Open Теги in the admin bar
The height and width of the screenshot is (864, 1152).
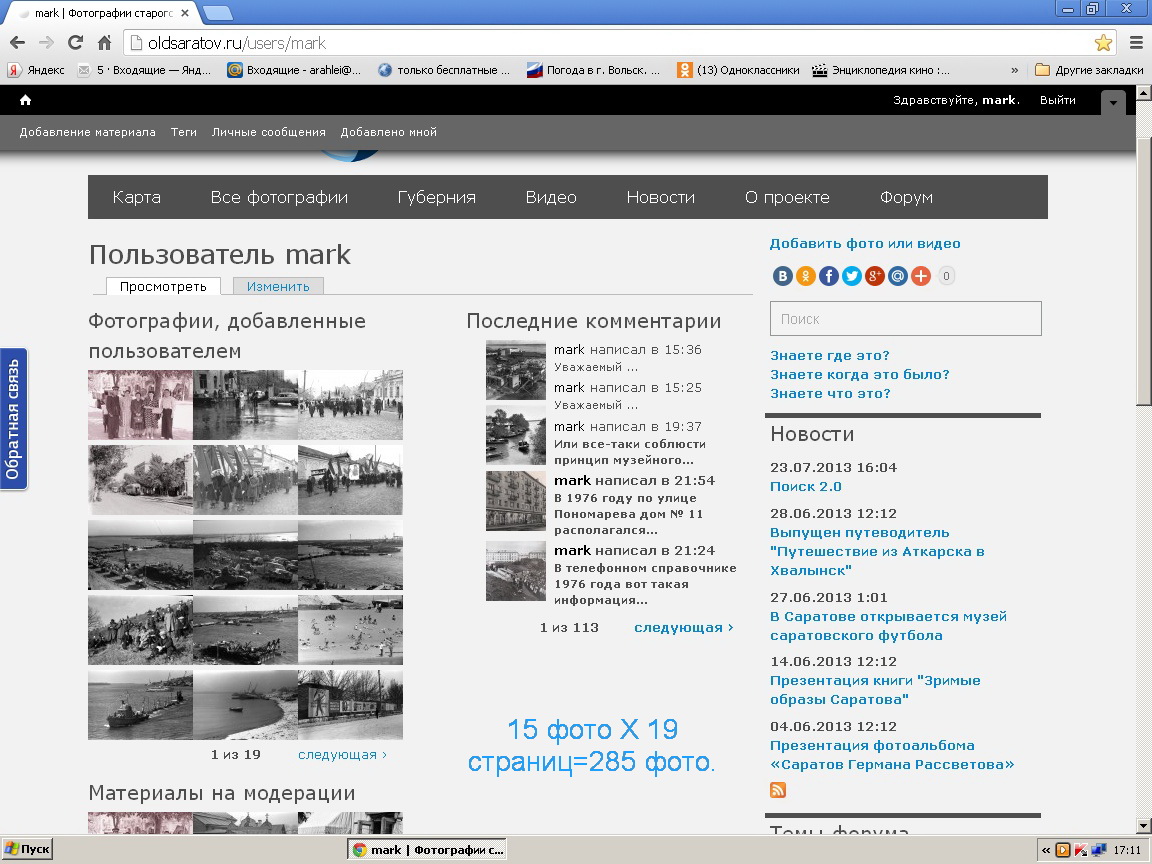click(x=184, y=132)
